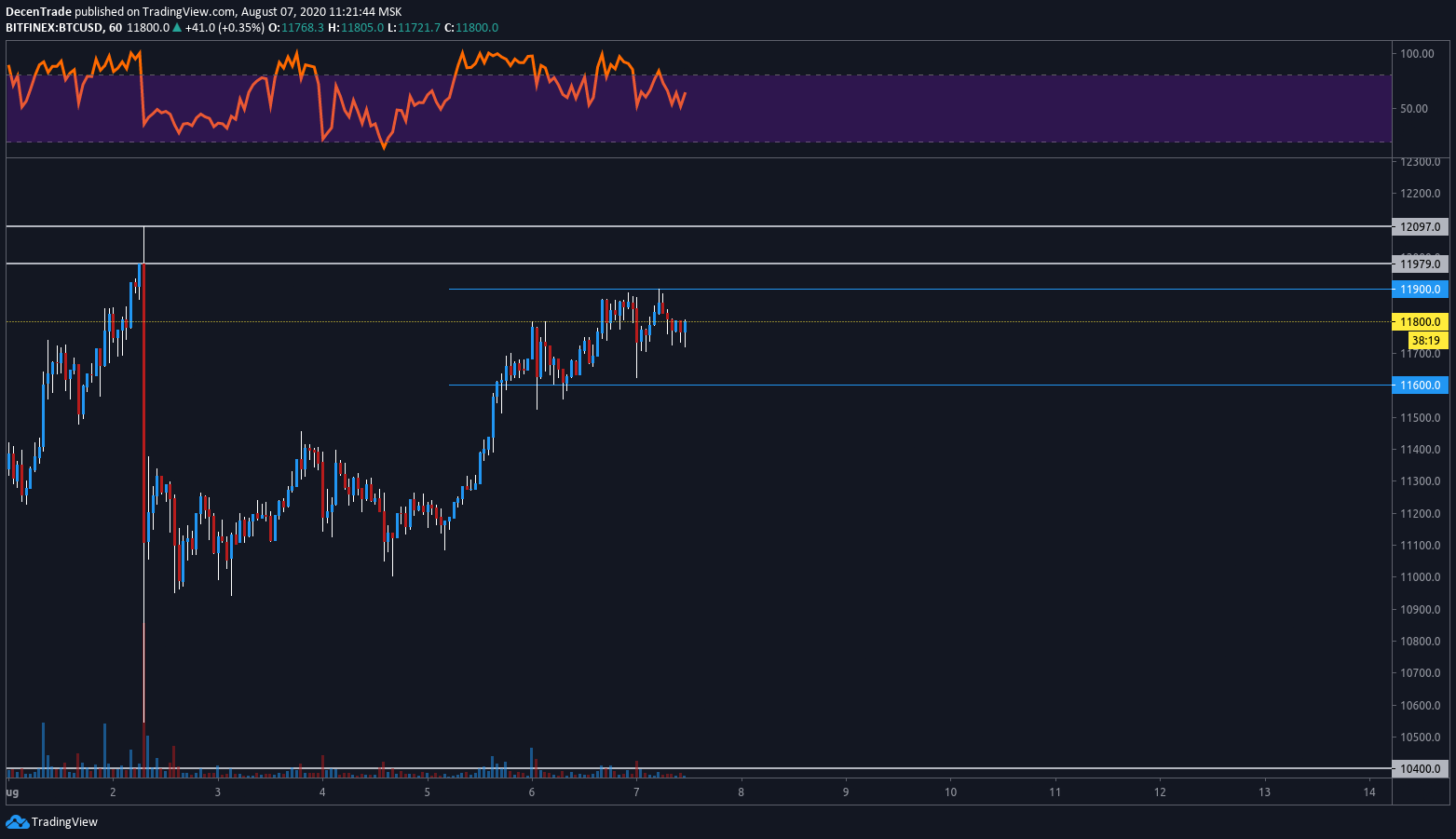
Task: Select the BITFINEX:BTCUSD symbol legend
Action: point(56,27)
